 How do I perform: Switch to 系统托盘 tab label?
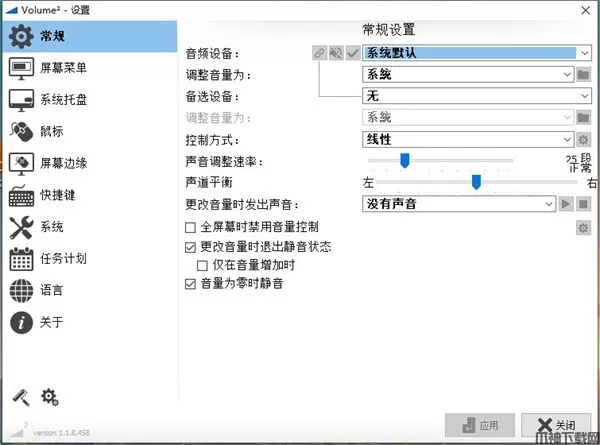pyautogui.click(x=64, y=100)
